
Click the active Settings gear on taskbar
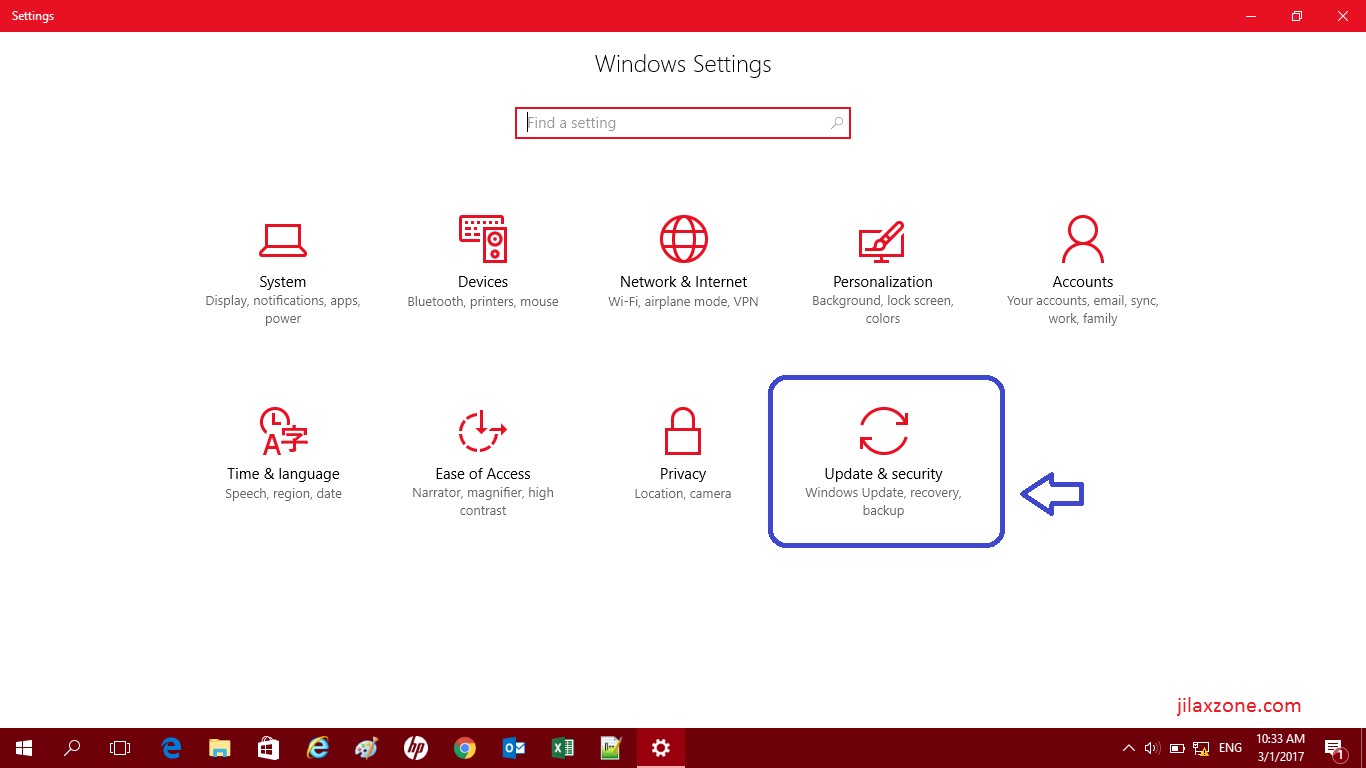point(660,748)
